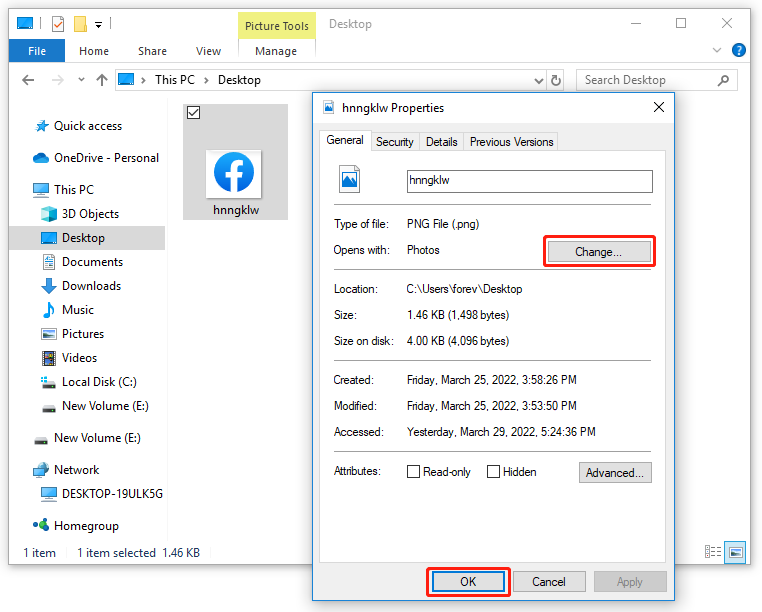Screen dimensions: 762x612
Task: Switch to the Share ribbon tab
Action: pyautogui.click(x=152, y=51)
